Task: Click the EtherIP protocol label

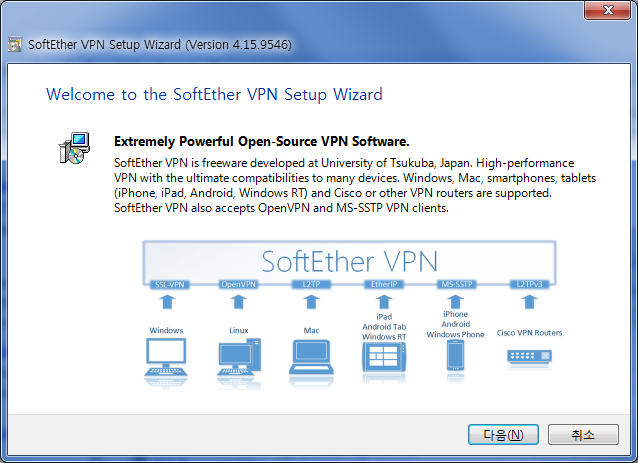Action: pos(384,284)
